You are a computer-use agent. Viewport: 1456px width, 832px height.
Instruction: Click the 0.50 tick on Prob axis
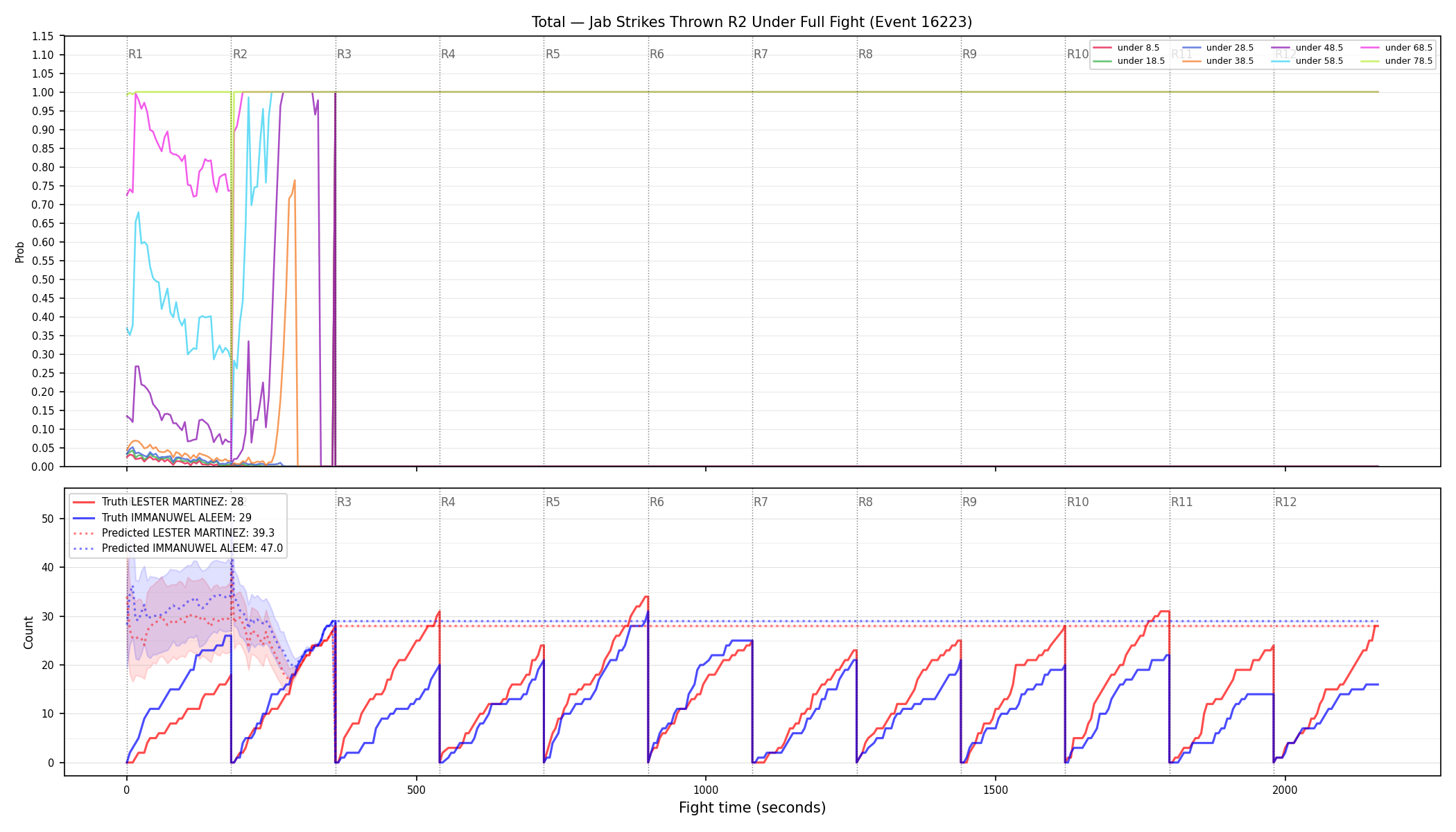coord(43,279)
